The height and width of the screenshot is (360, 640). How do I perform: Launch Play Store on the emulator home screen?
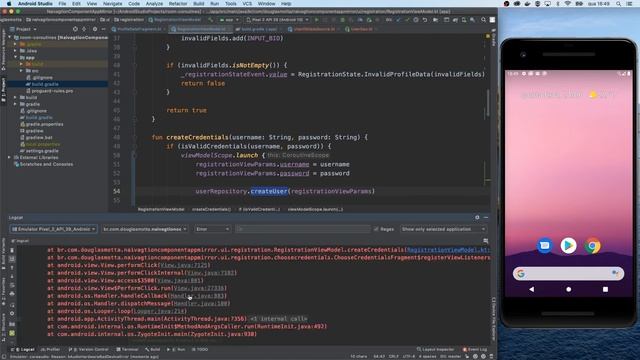point(568,245)
